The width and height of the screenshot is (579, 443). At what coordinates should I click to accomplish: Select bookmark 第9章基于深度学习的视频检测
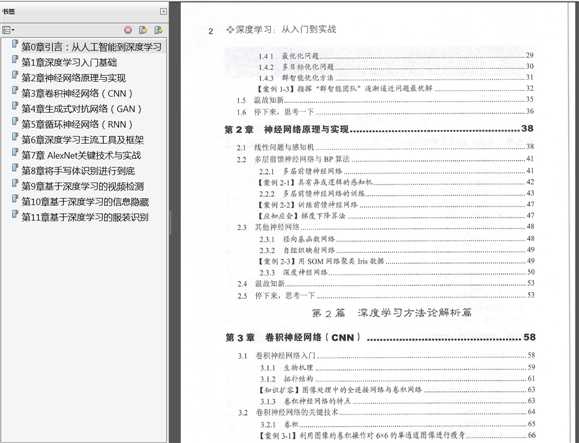(83, 186)
